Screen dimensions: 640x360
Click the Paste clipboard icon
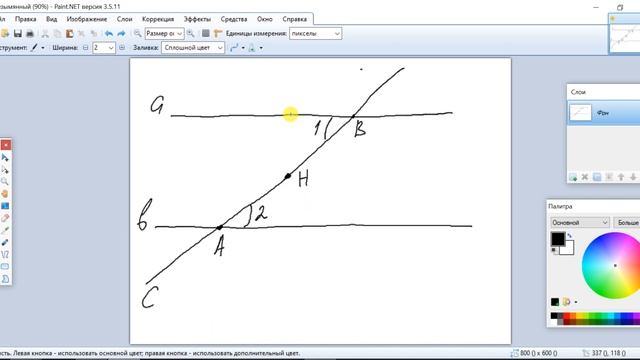[69, 33]
